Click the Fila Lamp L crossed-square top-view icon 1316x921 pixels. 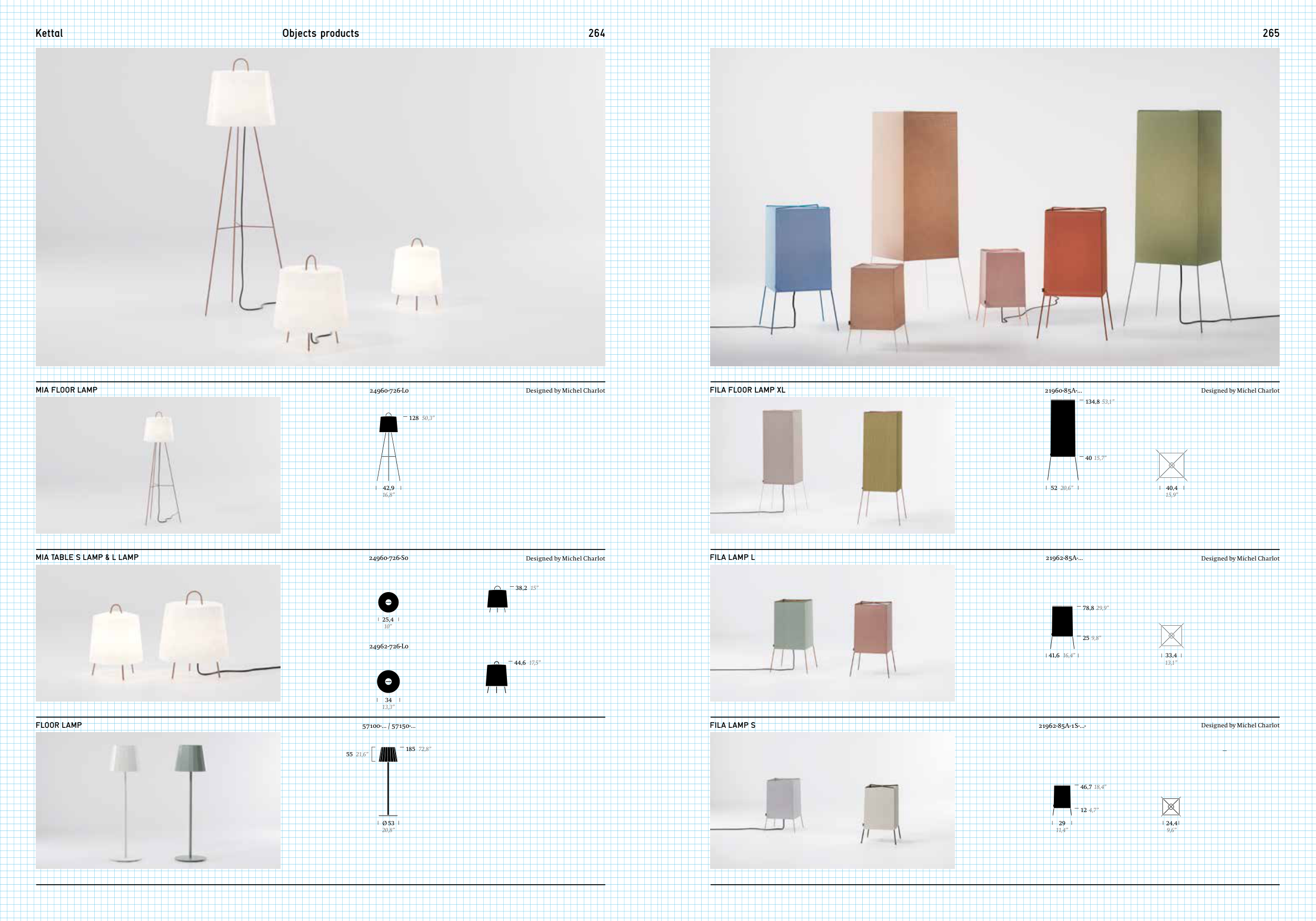click(1171, 636)
